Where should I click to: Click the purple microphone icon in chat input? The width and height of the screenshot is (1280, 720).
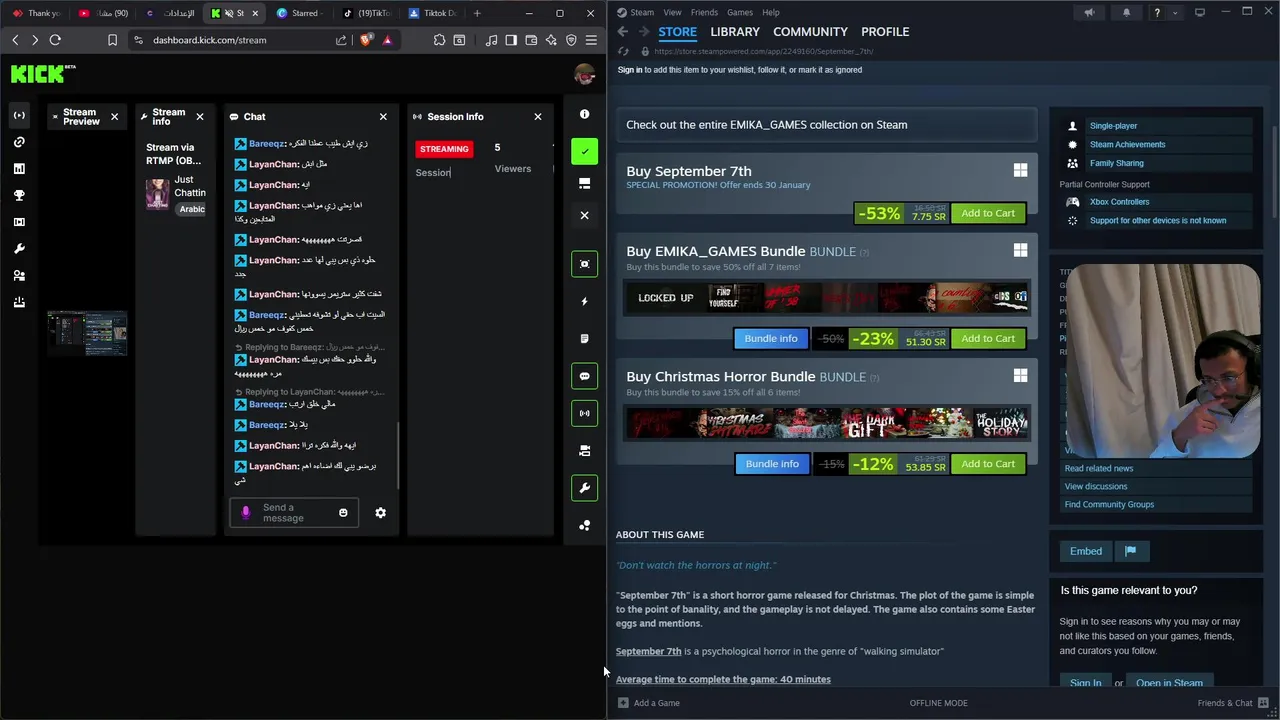(246, 513)
